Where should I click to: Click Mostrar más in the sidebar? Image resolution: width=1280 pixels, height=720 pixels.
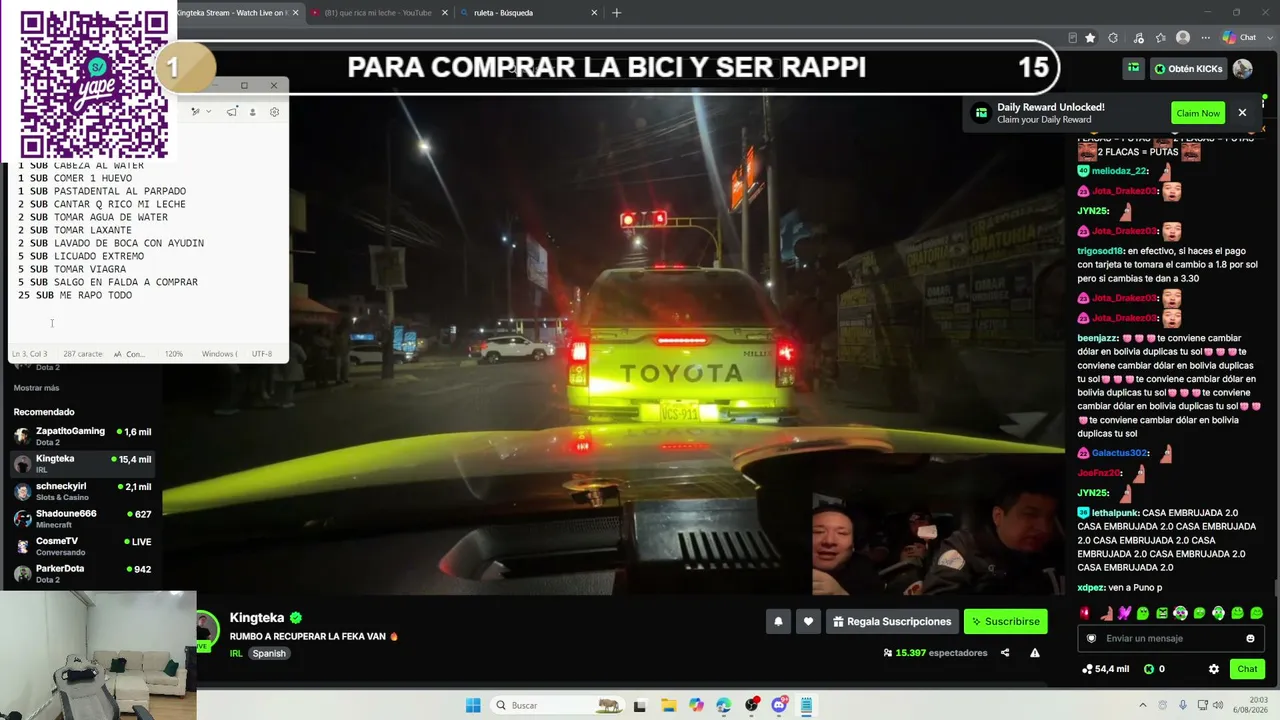[36, 388]
